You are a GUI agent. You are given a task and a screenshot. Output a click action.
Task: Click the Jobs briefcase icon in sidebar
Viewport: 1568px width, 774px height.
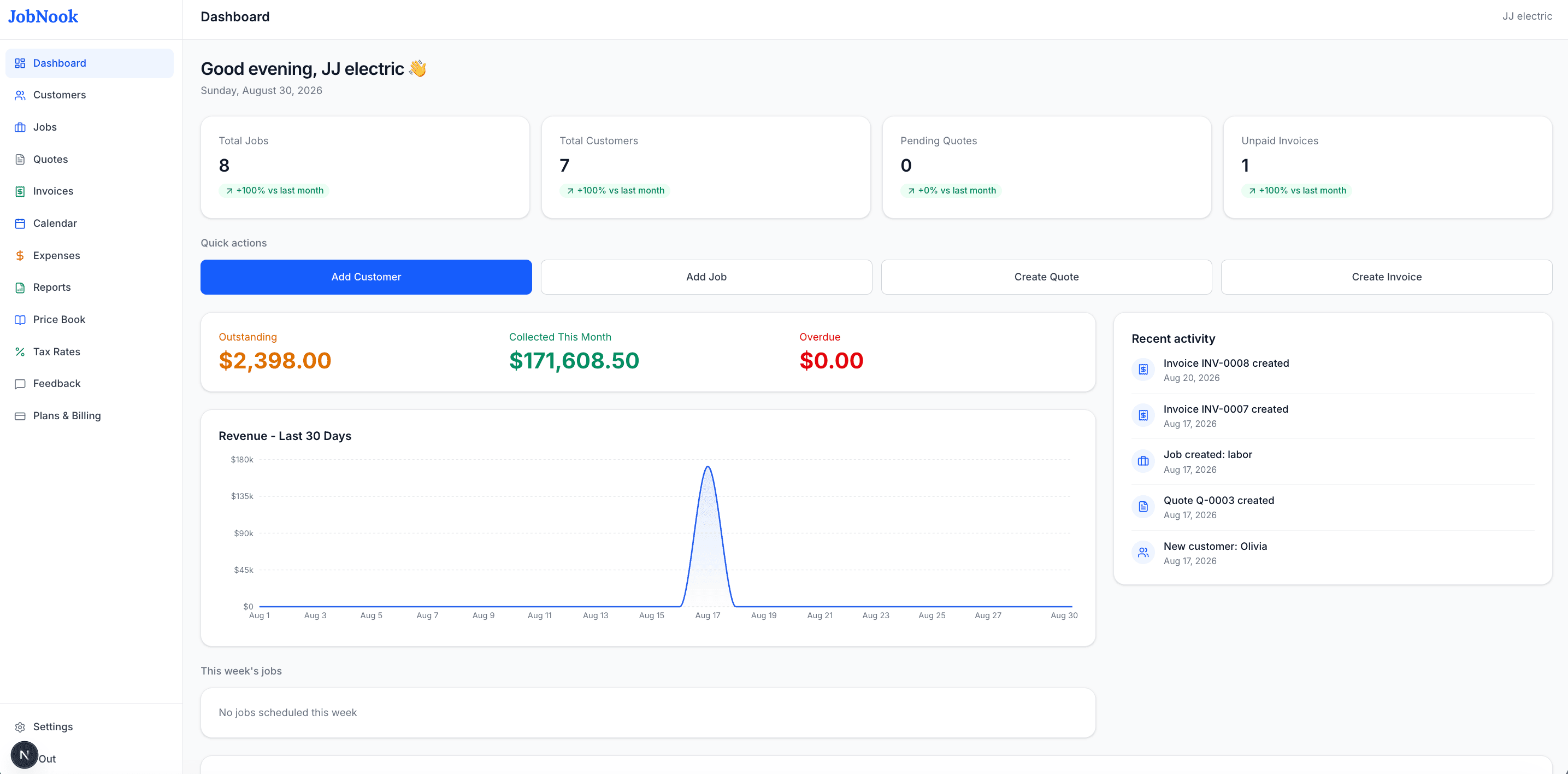pyautogui.click(x=20, y=127)
